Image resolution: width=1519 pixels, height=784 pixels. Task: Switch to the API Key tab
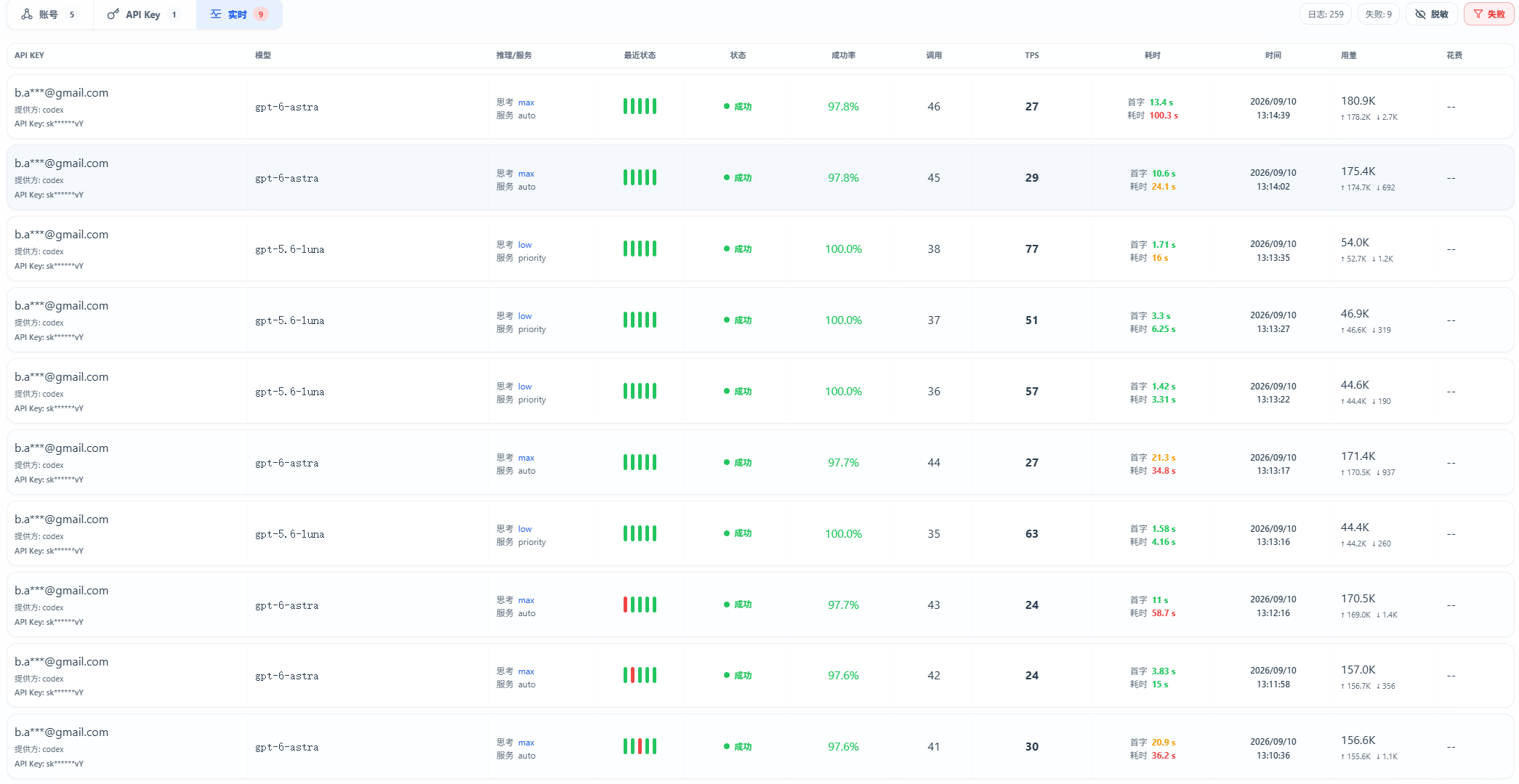pyautogui.click(x=144, y=15)
